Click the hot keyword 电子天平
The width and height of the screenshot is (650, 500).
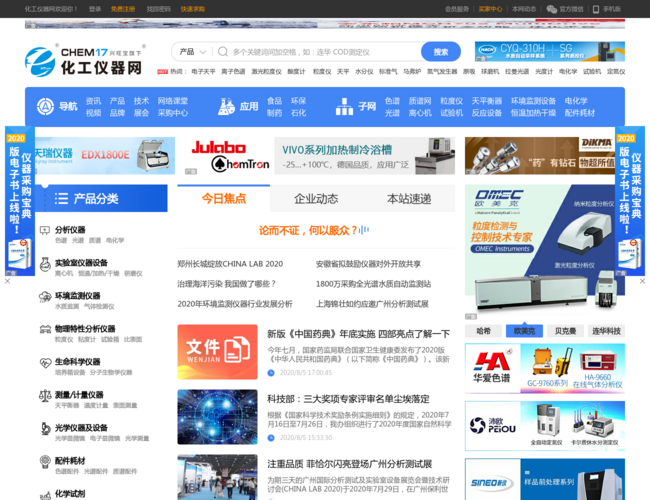tap(204, 72)
